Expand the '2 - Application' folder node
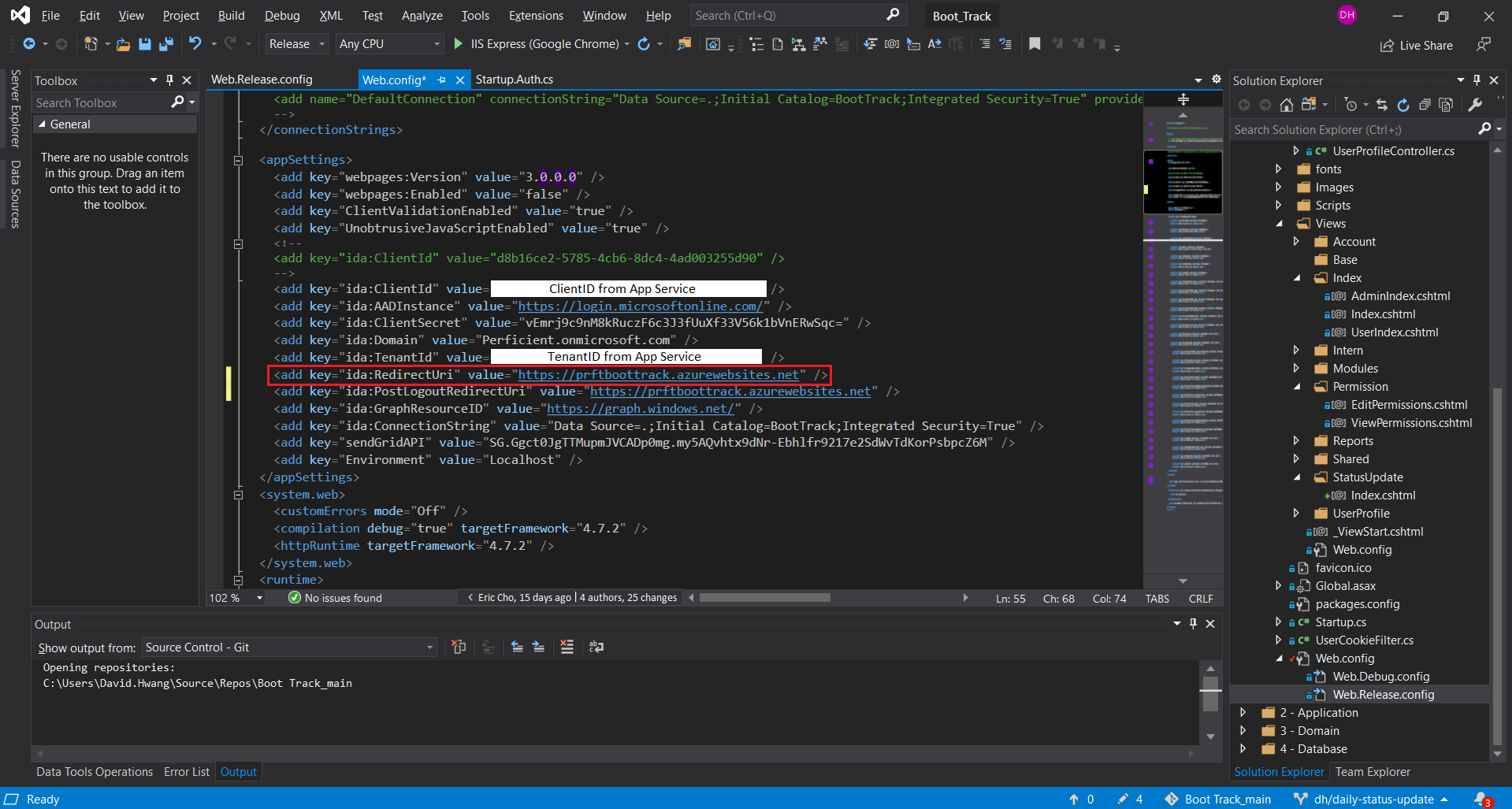 click(x=1243, y=713)
